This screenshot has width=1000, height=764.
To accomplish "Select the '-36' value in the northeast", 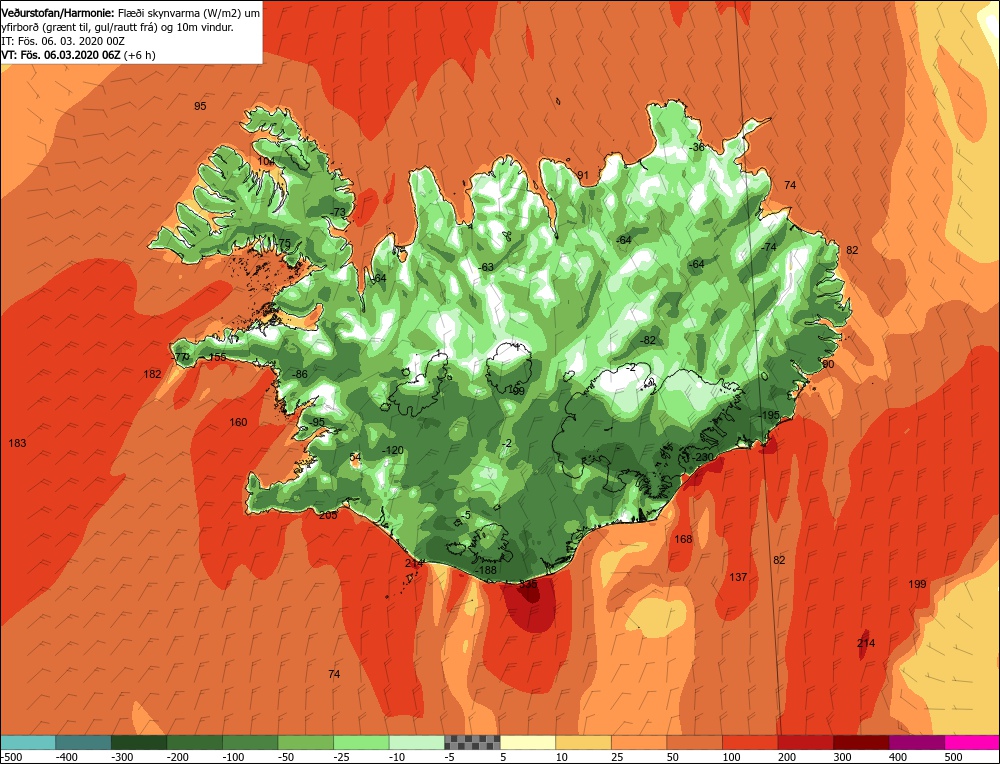I will coord(696,147).
